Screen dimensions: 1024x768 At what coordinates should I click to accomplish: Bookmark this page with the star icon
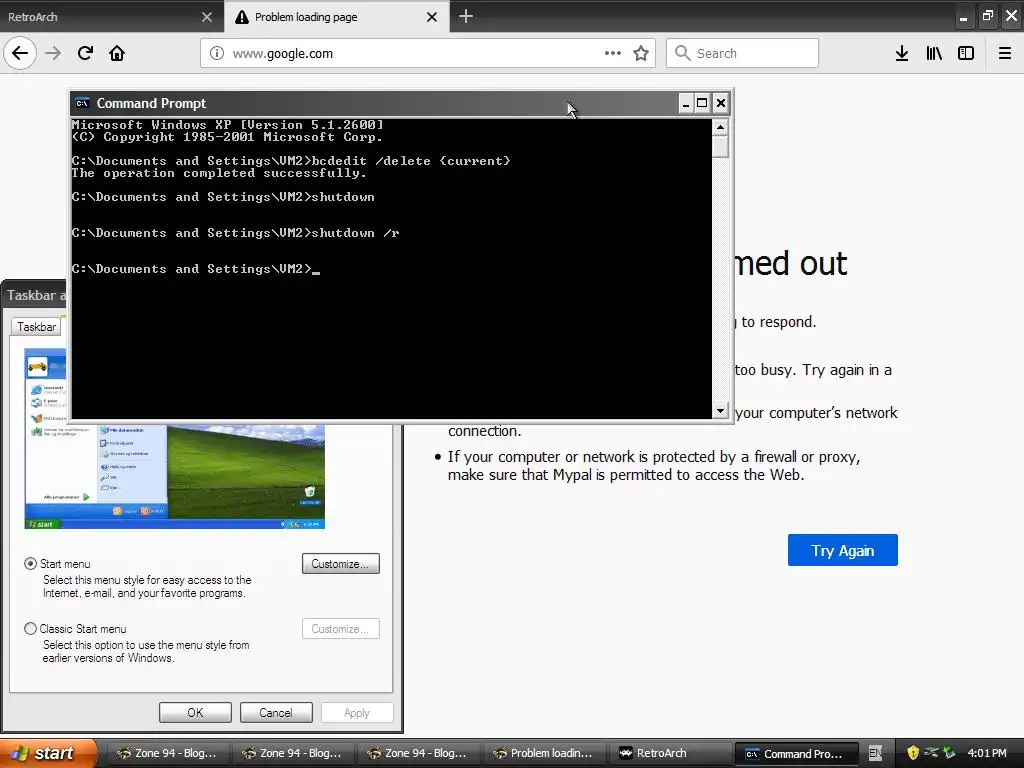pyautogui.click(x=641, y=53)
